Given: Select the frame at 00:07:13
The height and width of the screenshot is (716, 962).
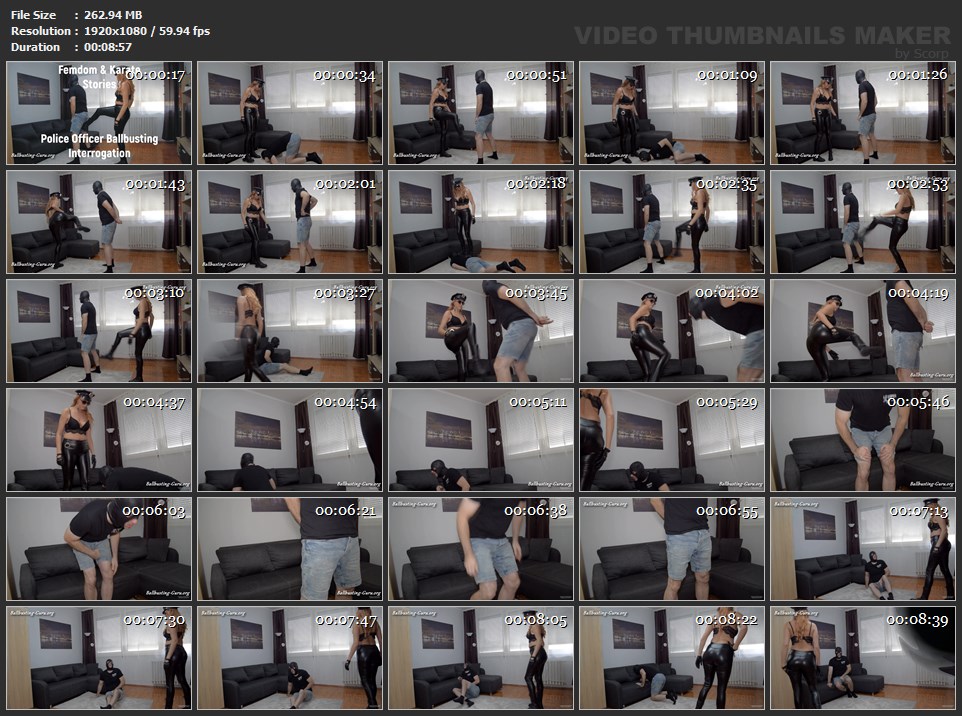Looking at the screenshot, I should coord(863,548).
